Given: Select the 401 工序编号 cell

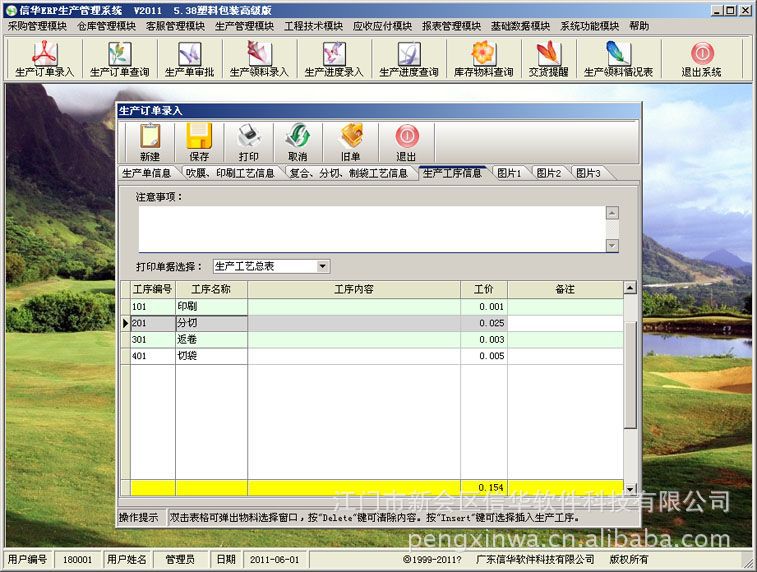Looking at the screenshot, I should (x=153, y=356).
